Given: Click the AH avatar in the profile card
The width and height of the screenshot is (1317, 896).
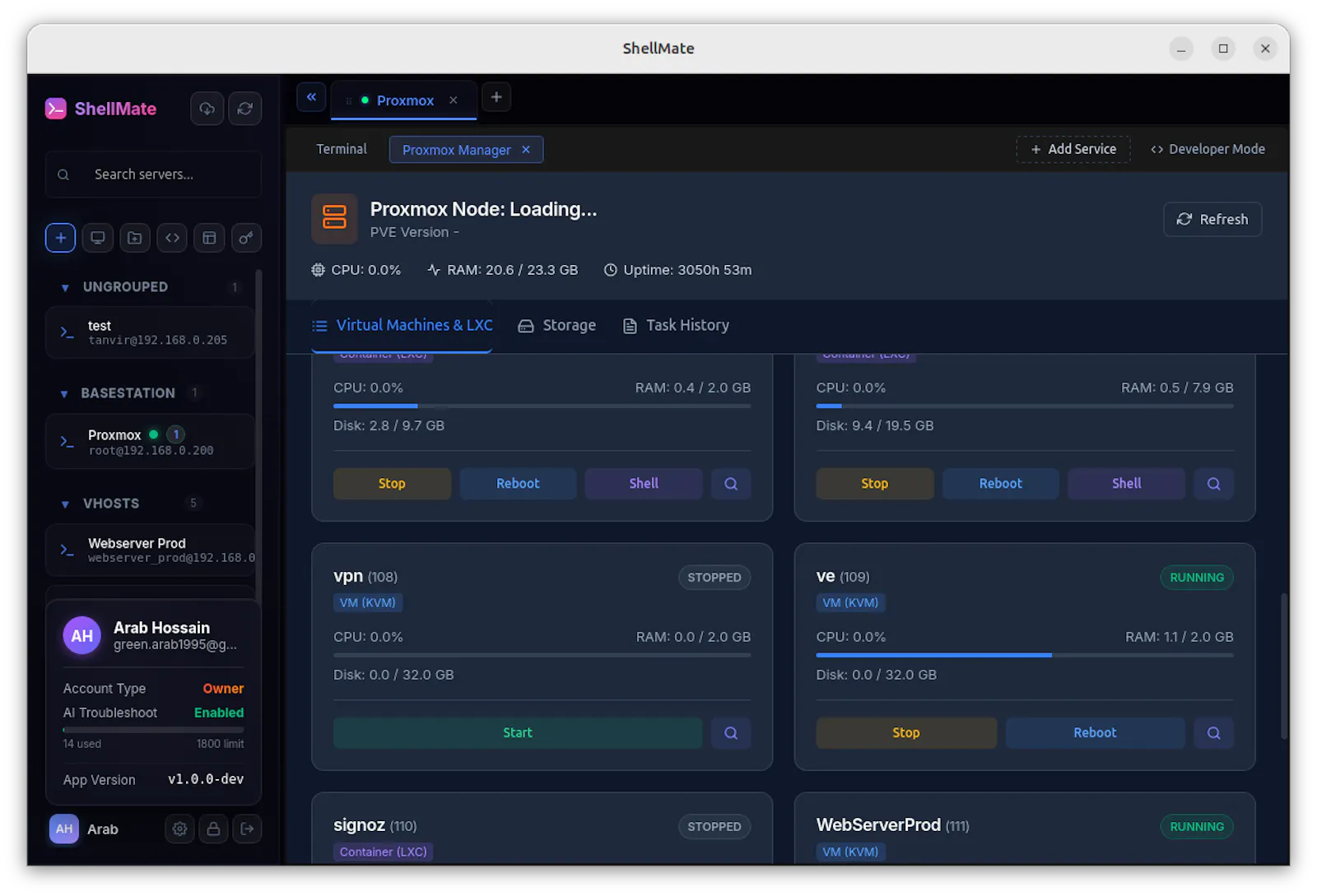Looking at the screenshot, I should (82, 635).
